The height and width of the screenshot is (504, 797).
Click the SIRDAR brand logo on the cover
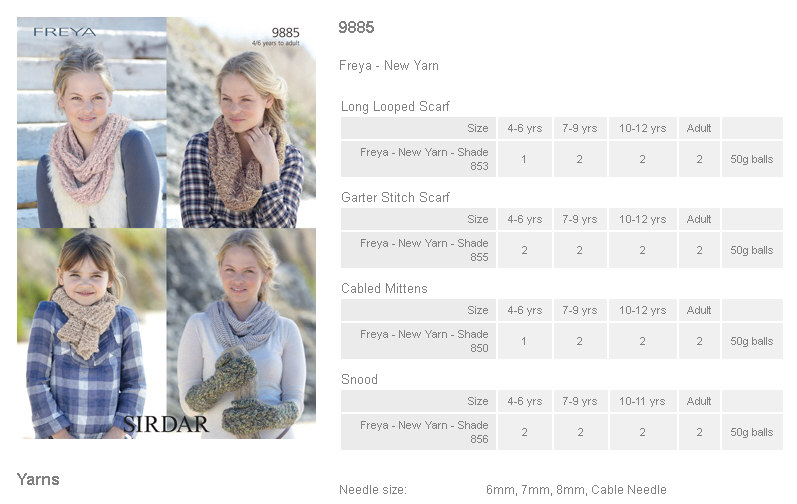(166, 424)
